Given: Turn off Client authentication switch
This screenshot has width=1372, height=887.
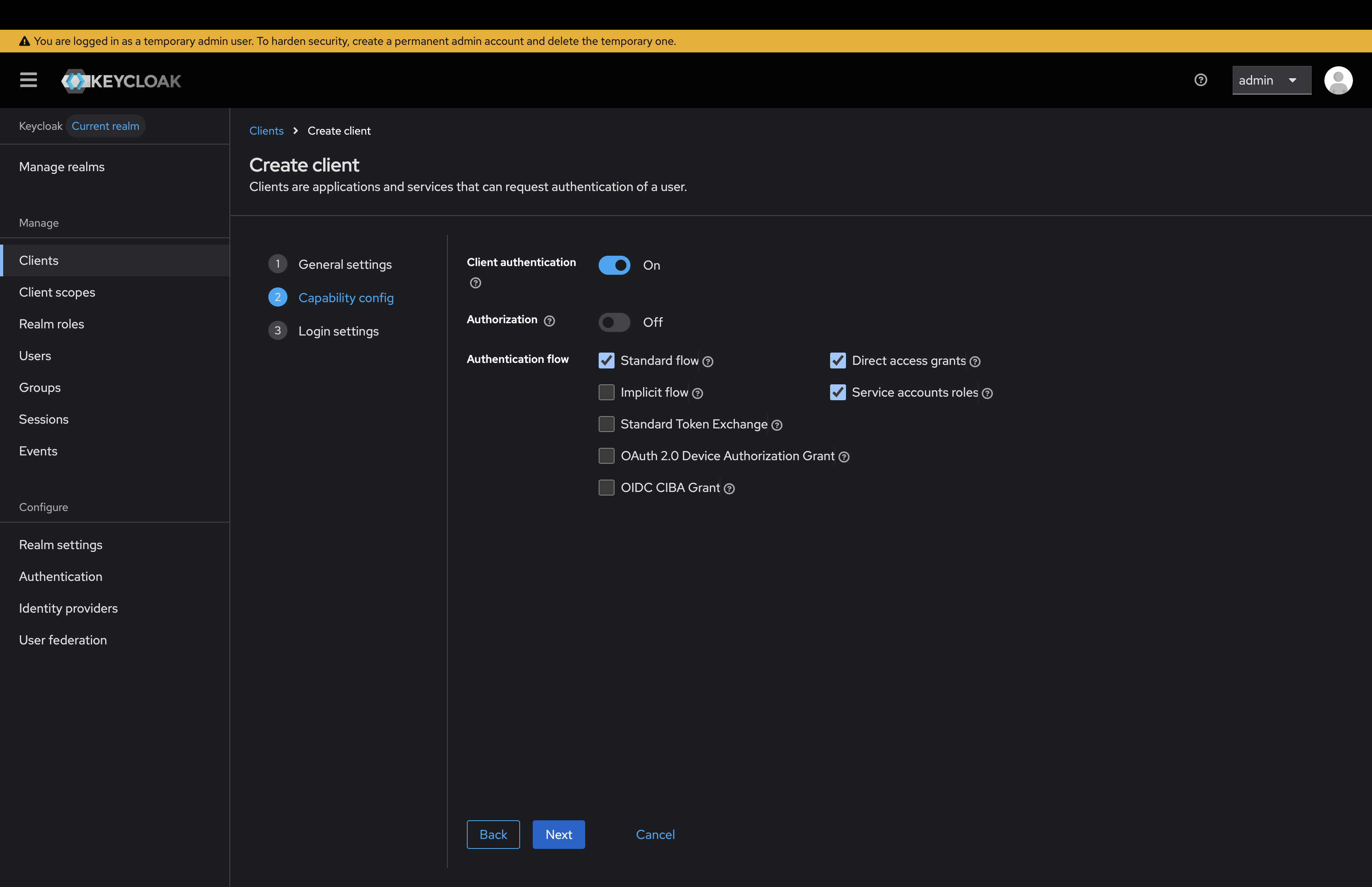Looking at the screenshot, I should [x=614, y=265].
